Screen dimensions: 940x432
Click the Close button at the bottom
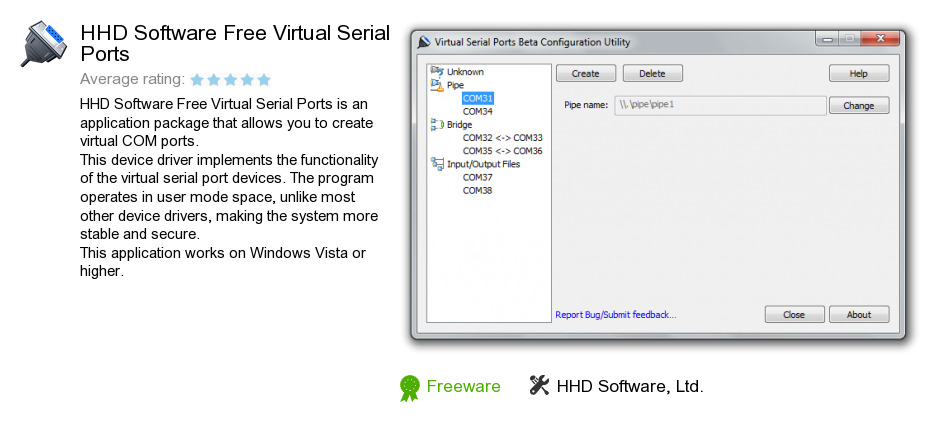pyautogui.click(x=794, y=315)
